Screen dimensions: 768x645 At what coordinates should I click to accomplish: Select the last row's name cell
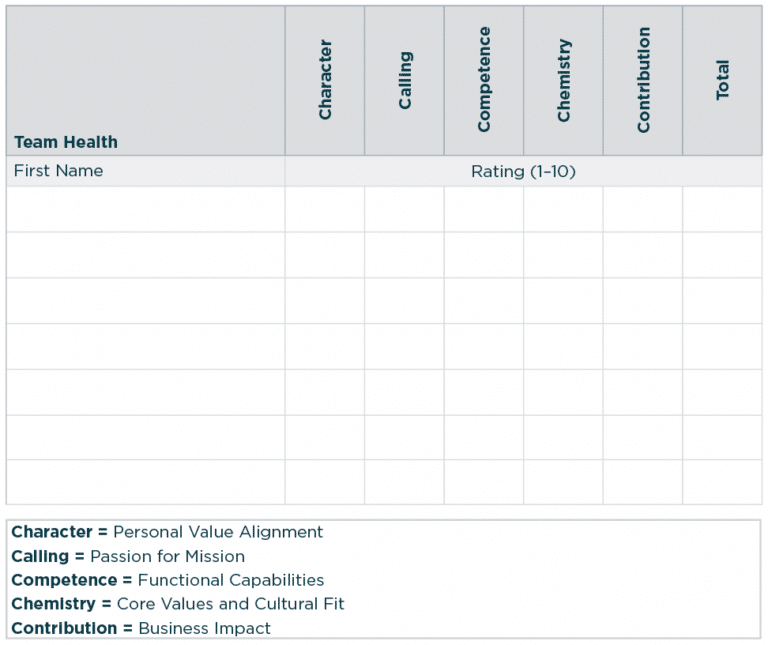tap(145, 482)
